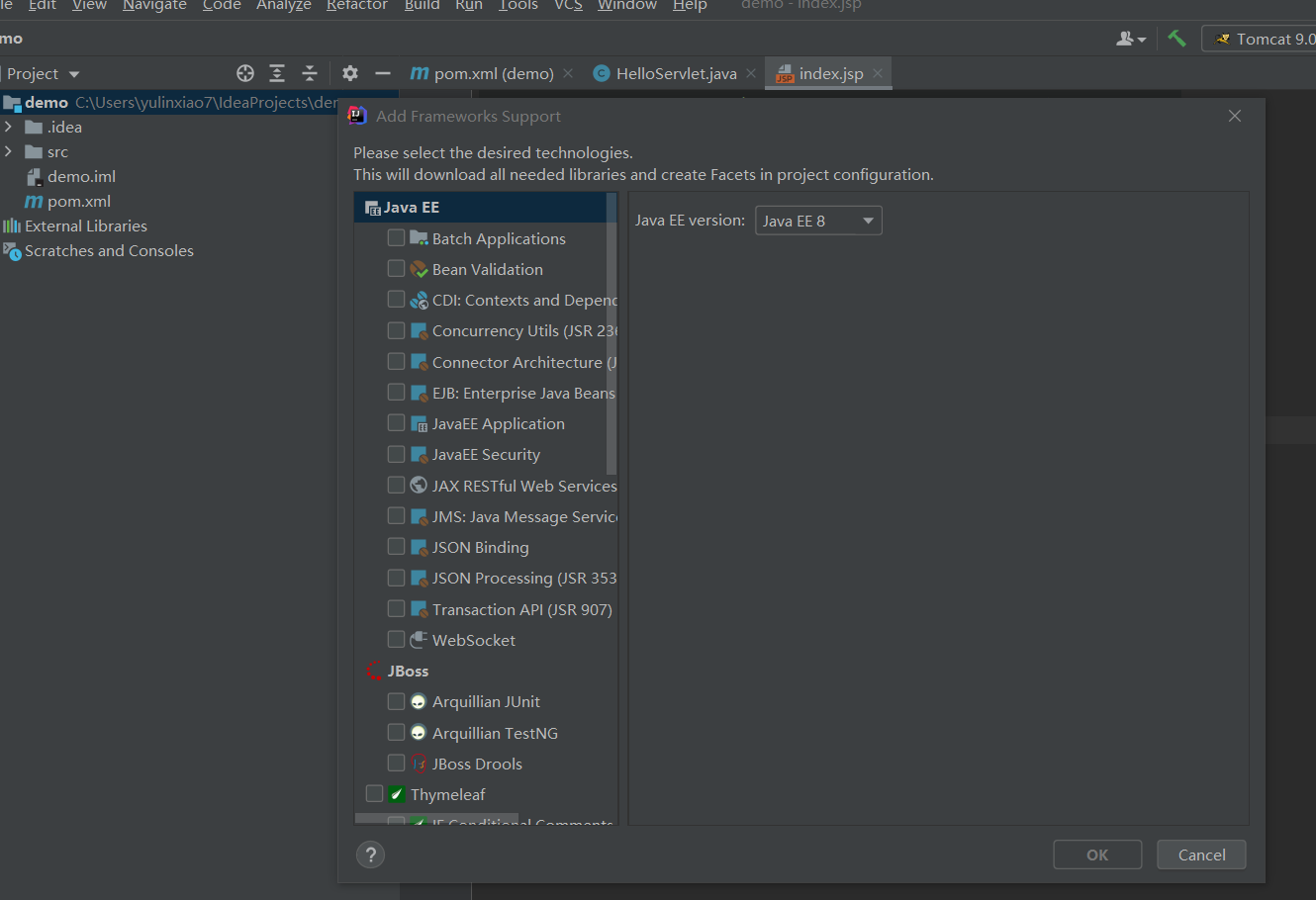Close the Add Frameworks Support dialog
The width and height of the screenshot is (1316, 900).
tap(1235, 116)
